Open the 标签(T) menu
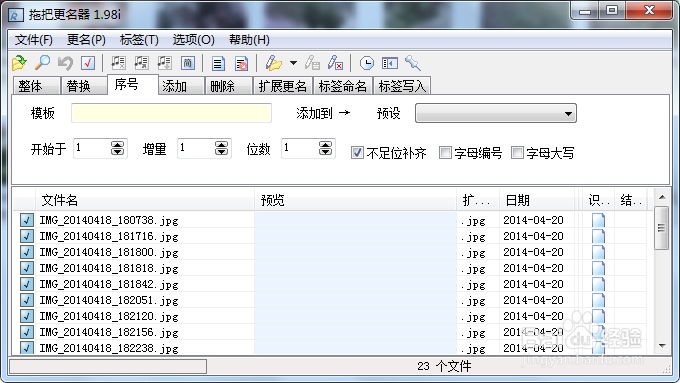 tap(139, 40)
